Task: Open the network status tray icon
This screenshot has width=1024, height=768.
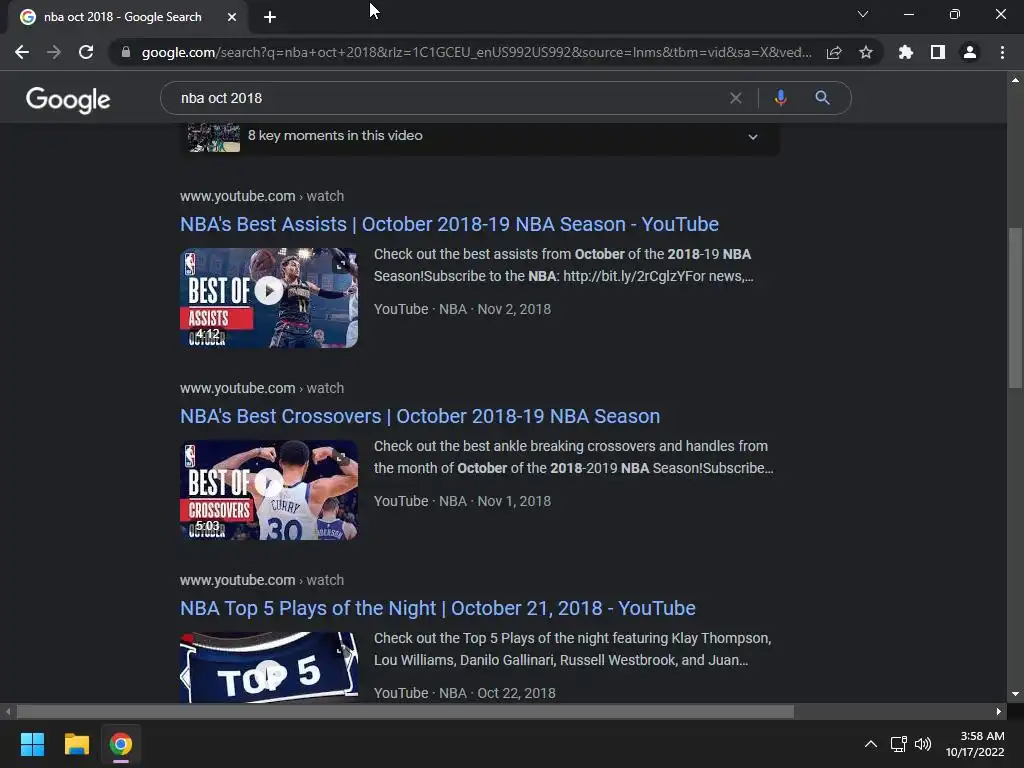Action: click(x=899, y=744)
